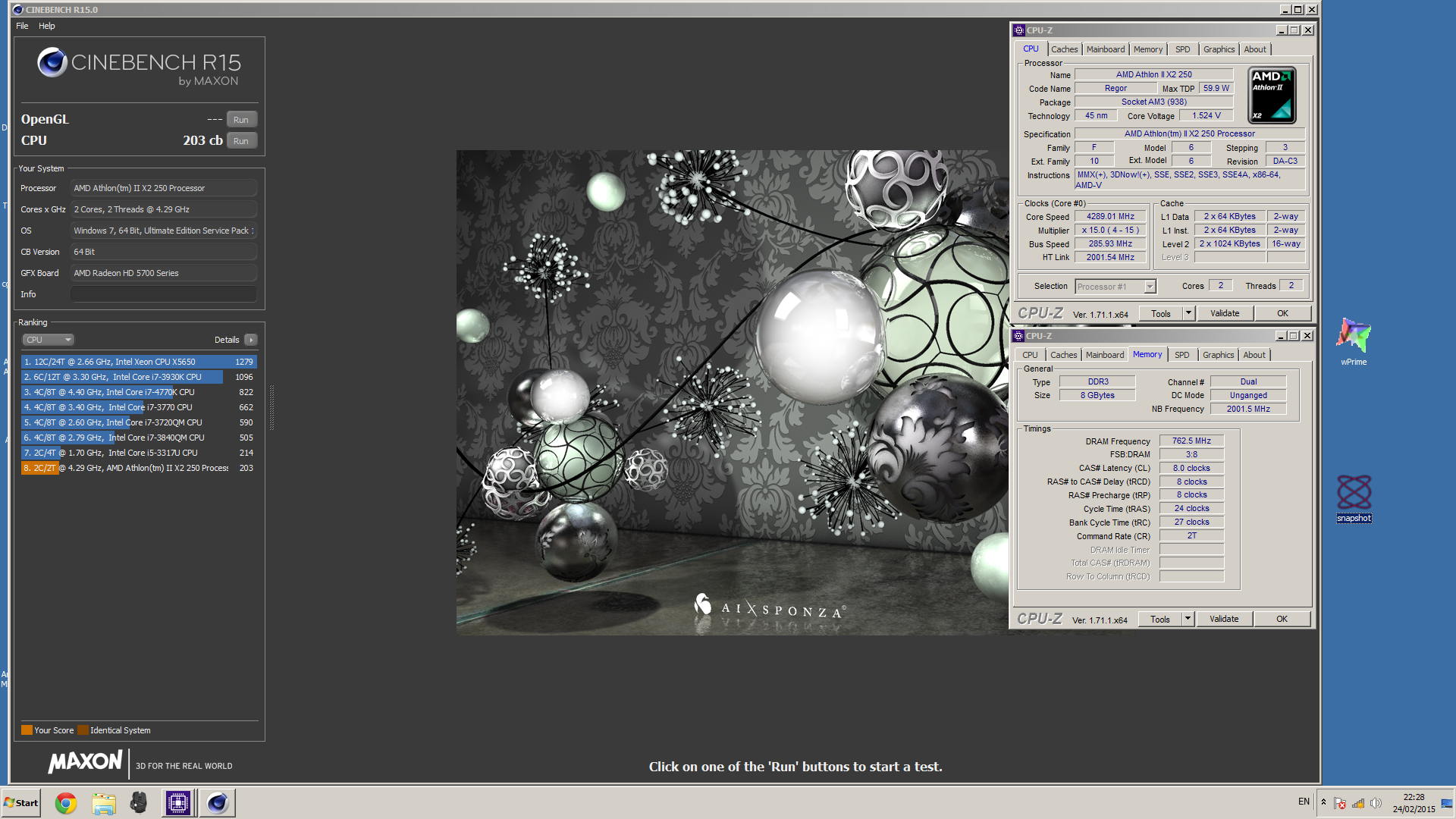Click Tools button in top CPU-Z
Viewport: 1456px width, 819px height.
[1160, 314]
